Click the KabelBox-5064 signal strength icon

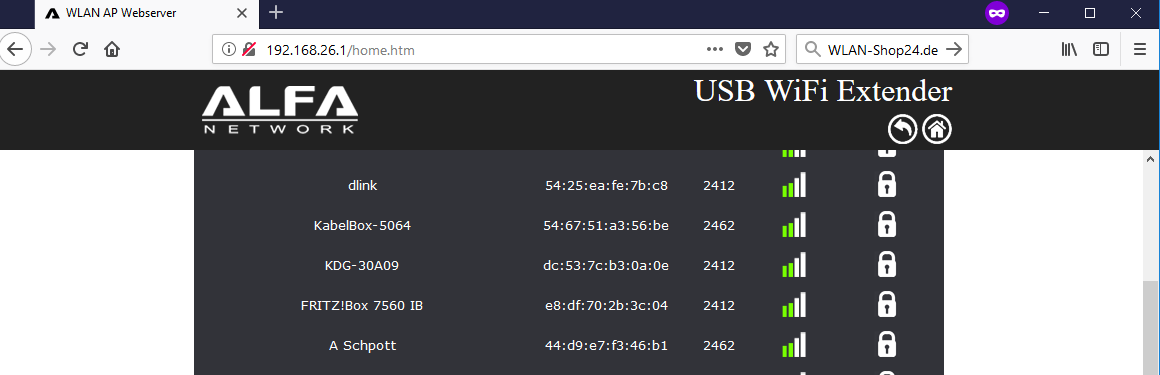[x=794, y=225]
